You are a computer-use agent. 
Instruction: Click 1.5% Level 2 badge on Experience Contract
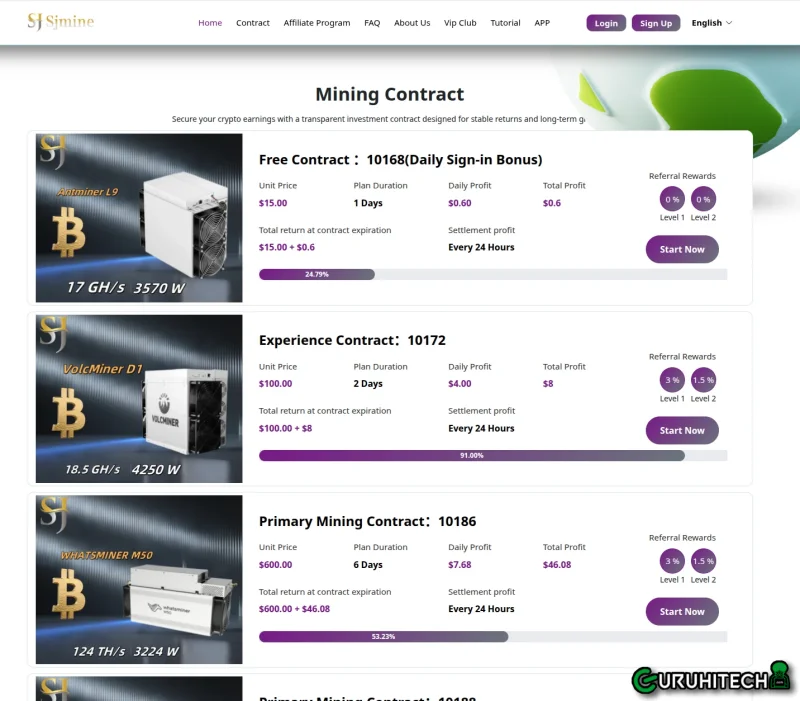click(x=704, y=380)
